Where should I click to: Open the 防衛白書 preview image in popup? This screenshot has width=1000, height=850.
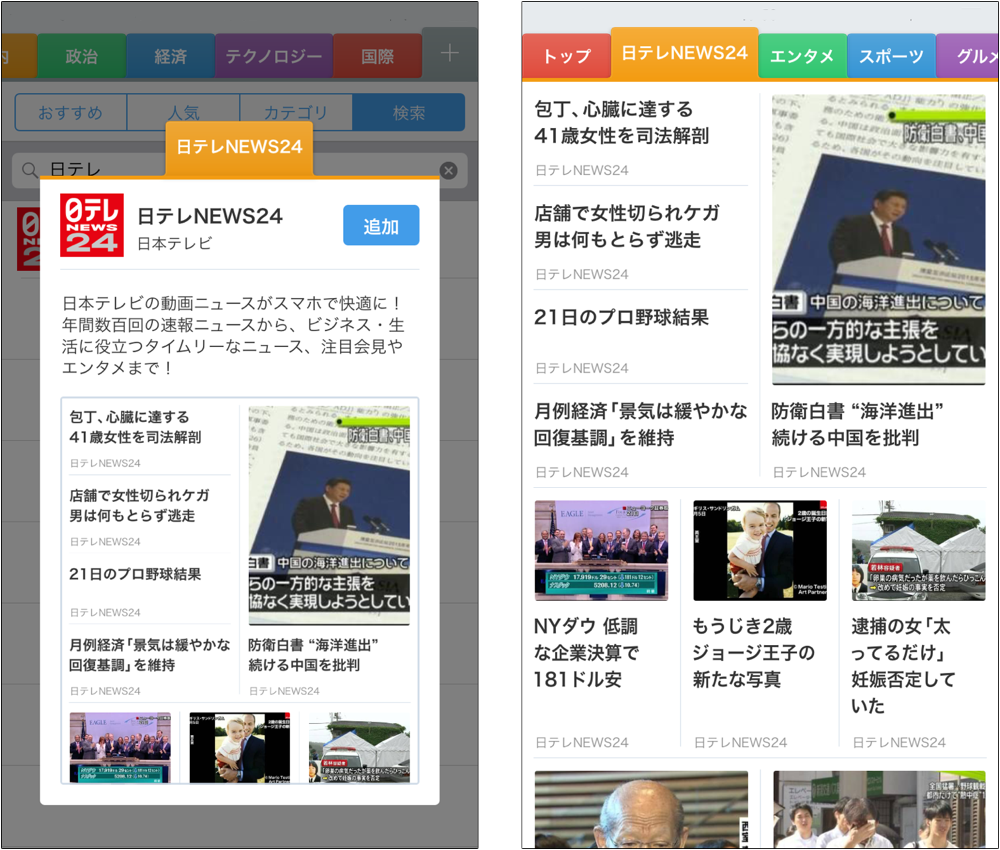click(x=329, y=516)
